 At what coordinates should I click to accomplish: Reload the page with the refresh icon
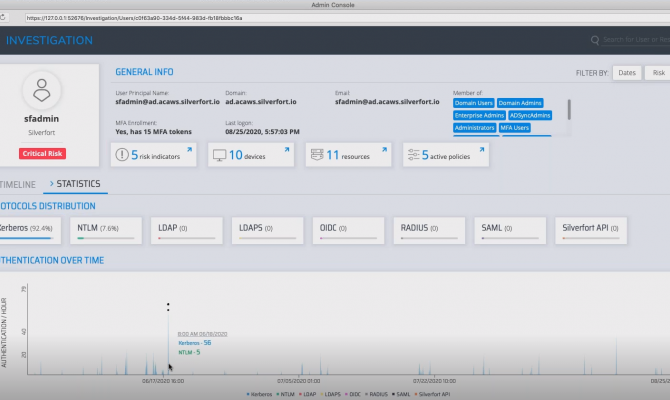click(x=3, y=18)
